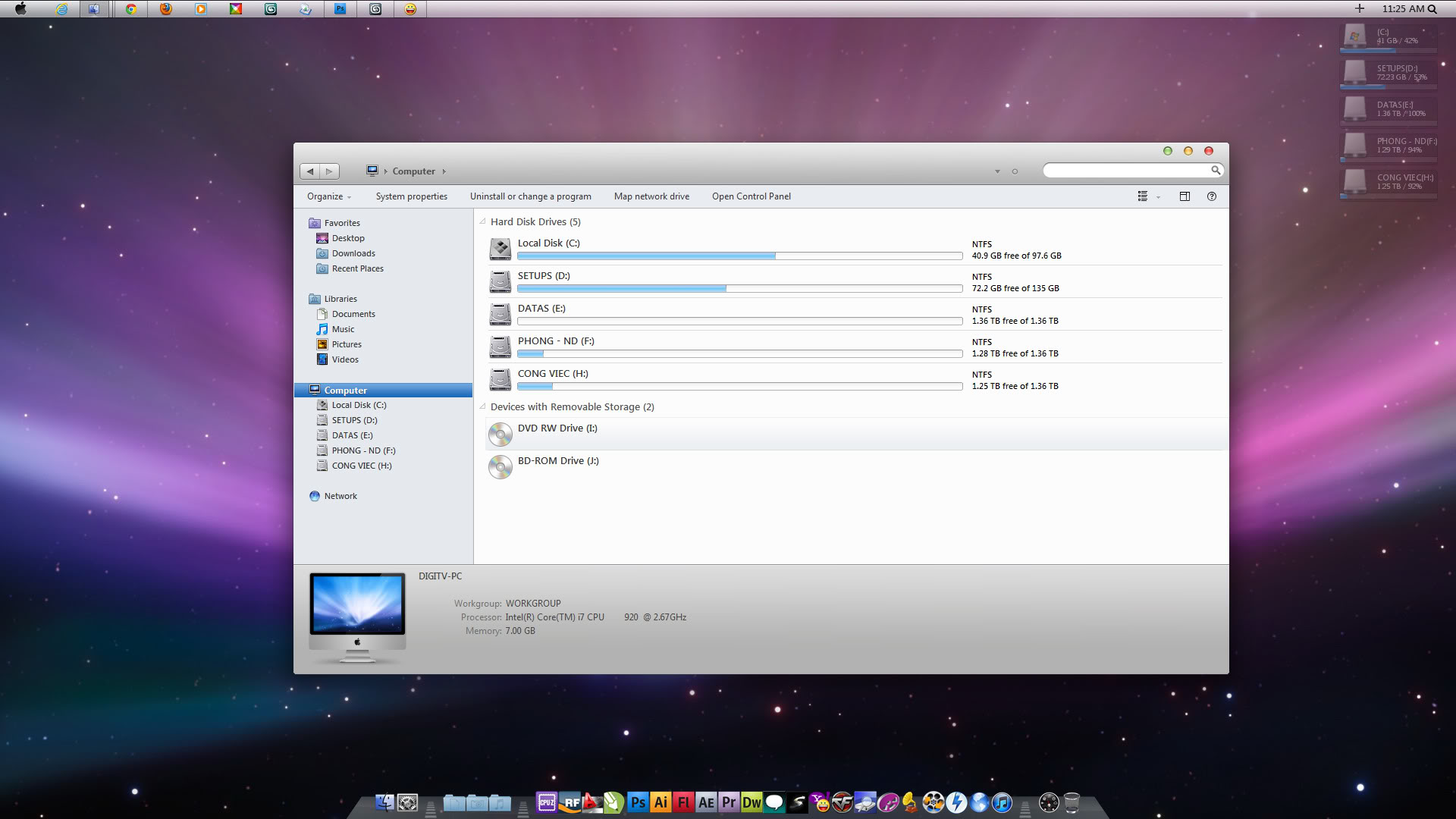Image resolution: width=1456 pixels, height=819 pixels.
Task: Open iTunes music note icon in dock
Action: coord(1002,802)
